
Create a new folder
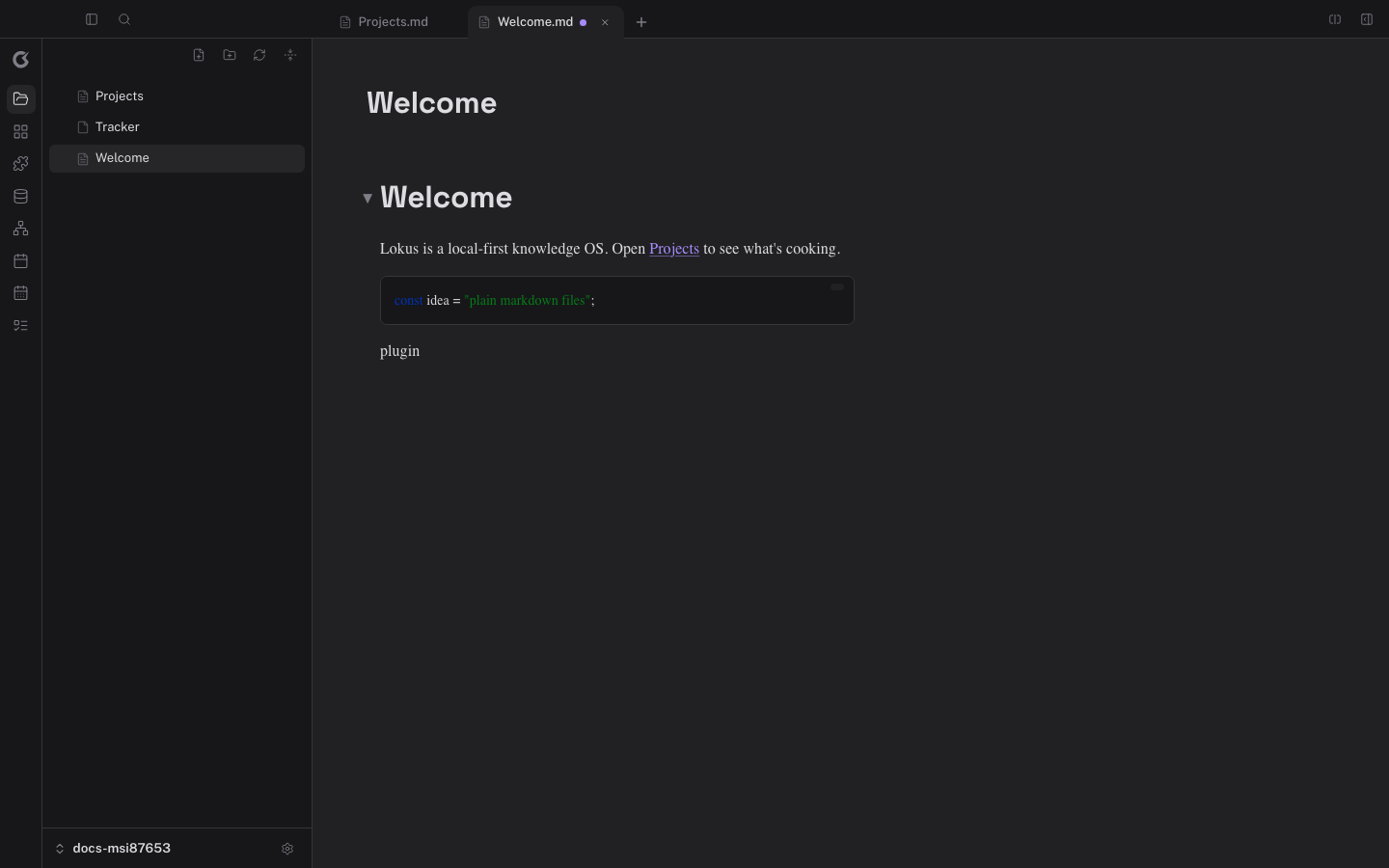click(230, 55)
